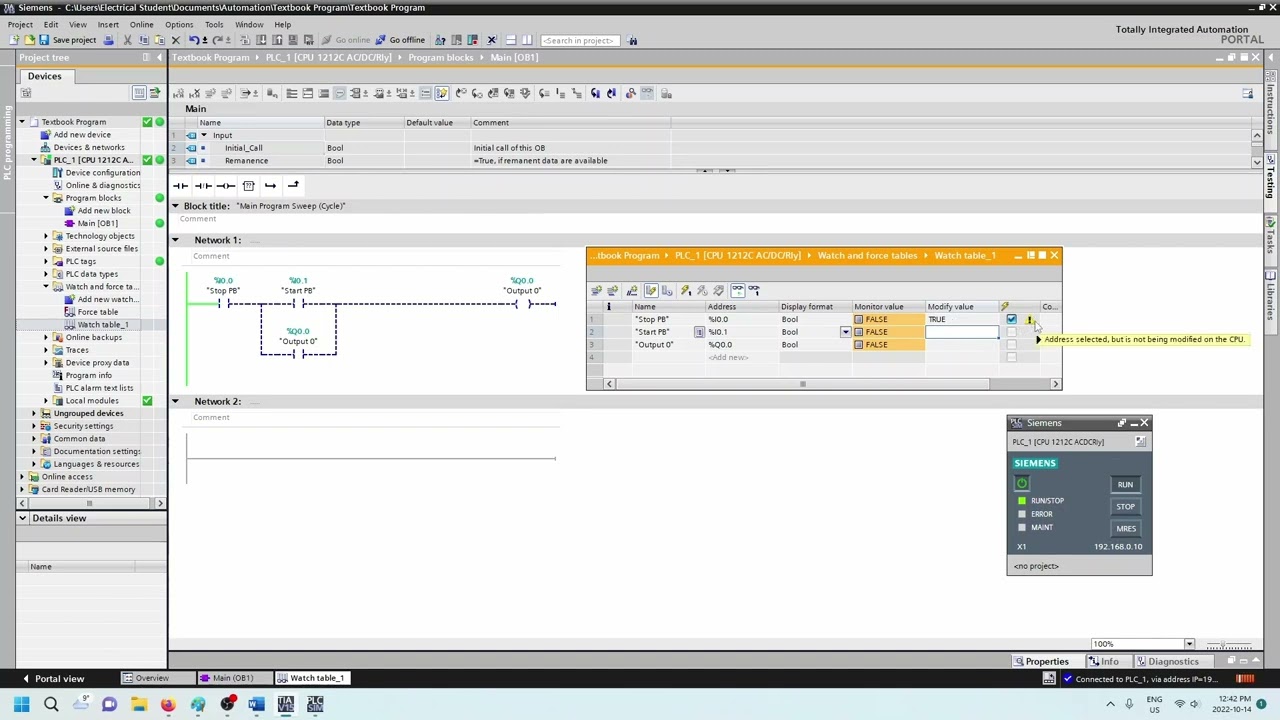The height and width of the screenshot is (720, 1280).
Task: Open the zoom 100% dropdown
Action: (1189, 644)
